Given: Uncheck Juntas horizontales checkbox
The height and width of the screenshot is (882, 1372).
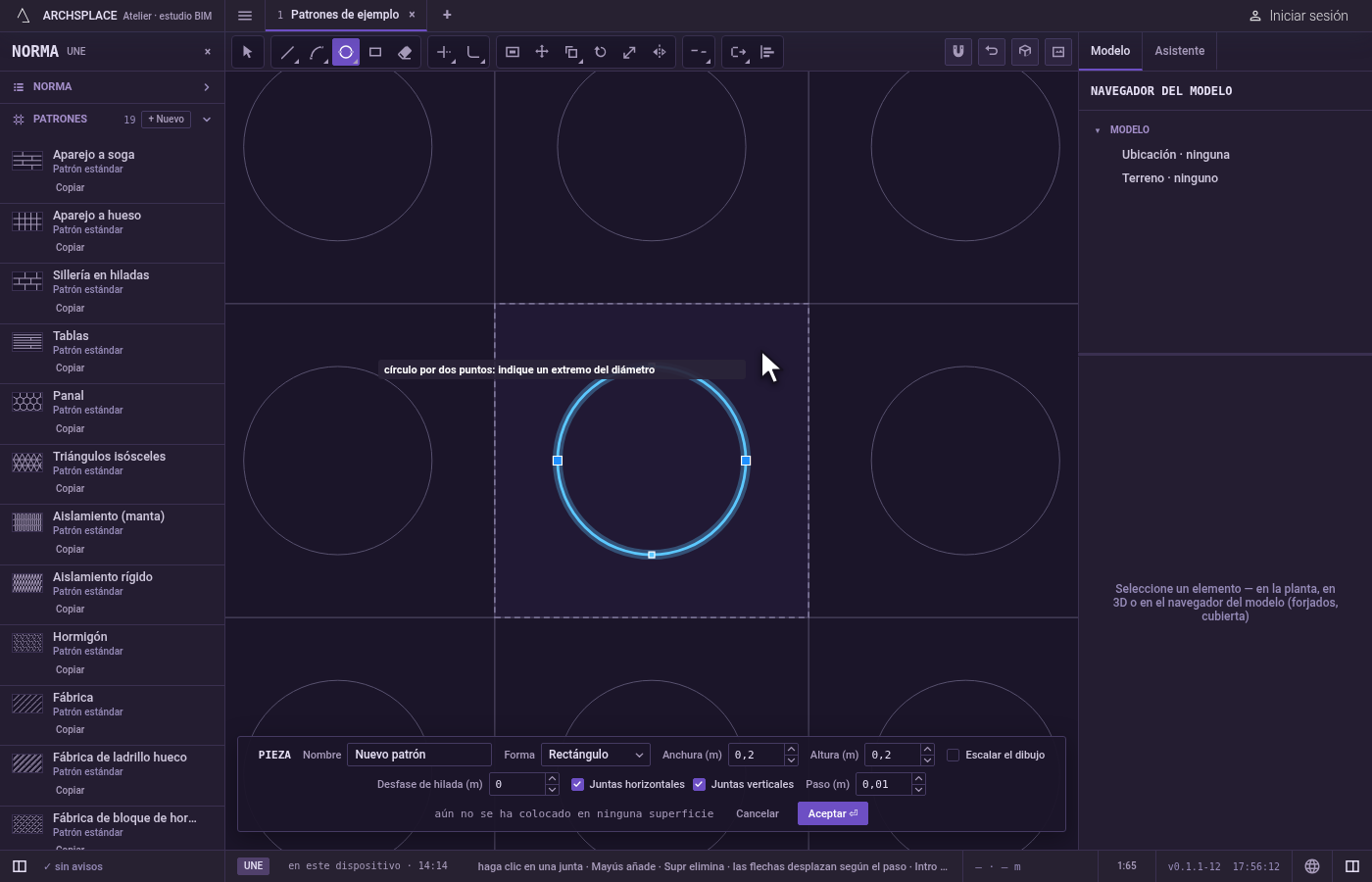Looking at the screenshot, I should 578,784.
